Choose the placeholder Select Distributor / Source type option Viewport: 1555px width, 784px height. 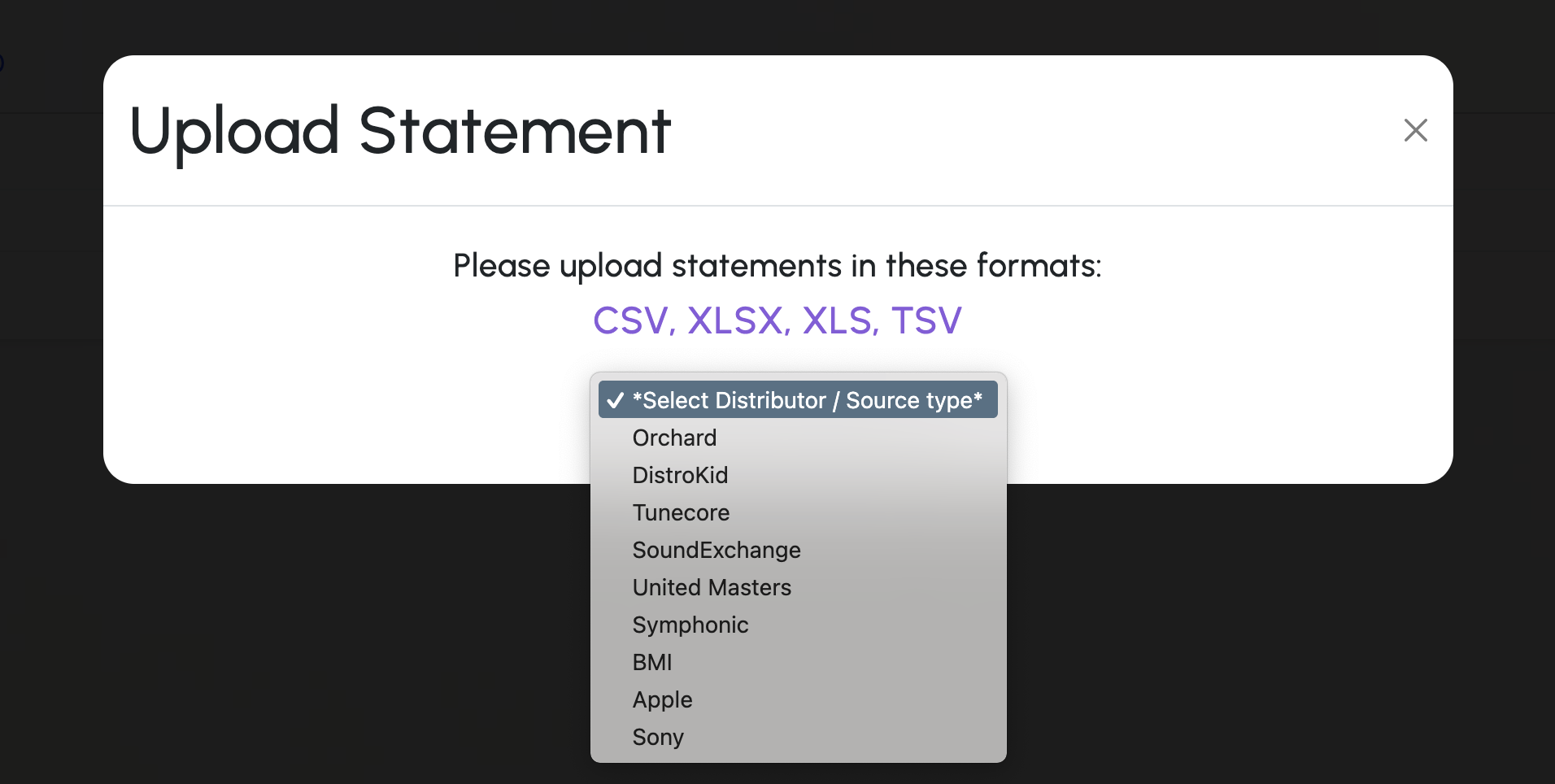tap(798, 400)
